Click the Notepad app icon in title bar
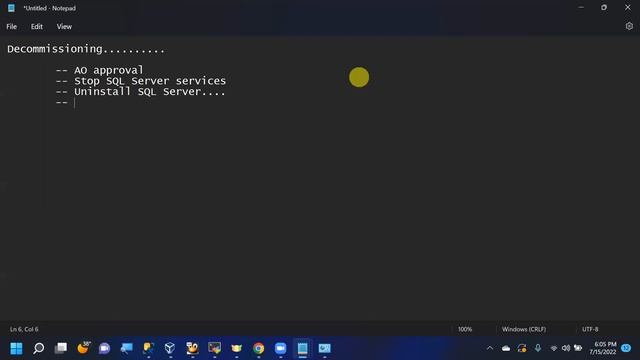Screen dimensions: 640x360 point(11,8)
